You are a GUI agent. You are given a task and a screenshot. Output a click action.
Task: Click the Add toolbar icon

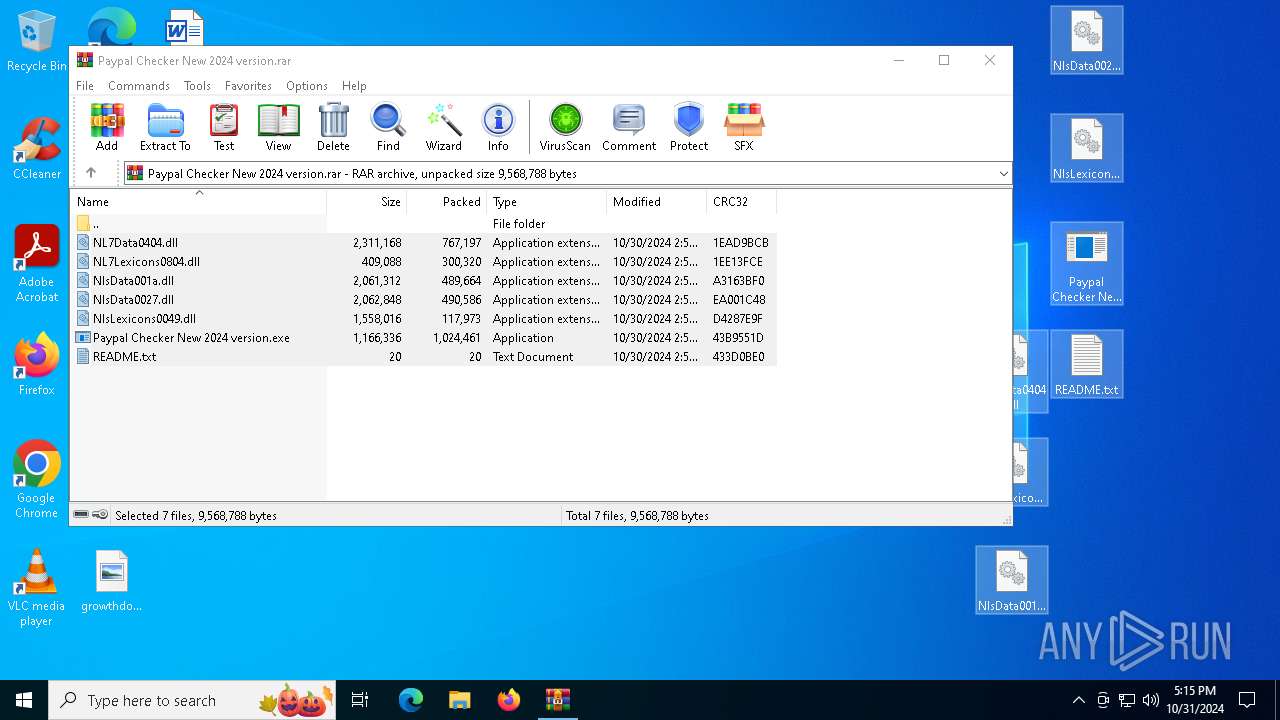coord(107,127)
